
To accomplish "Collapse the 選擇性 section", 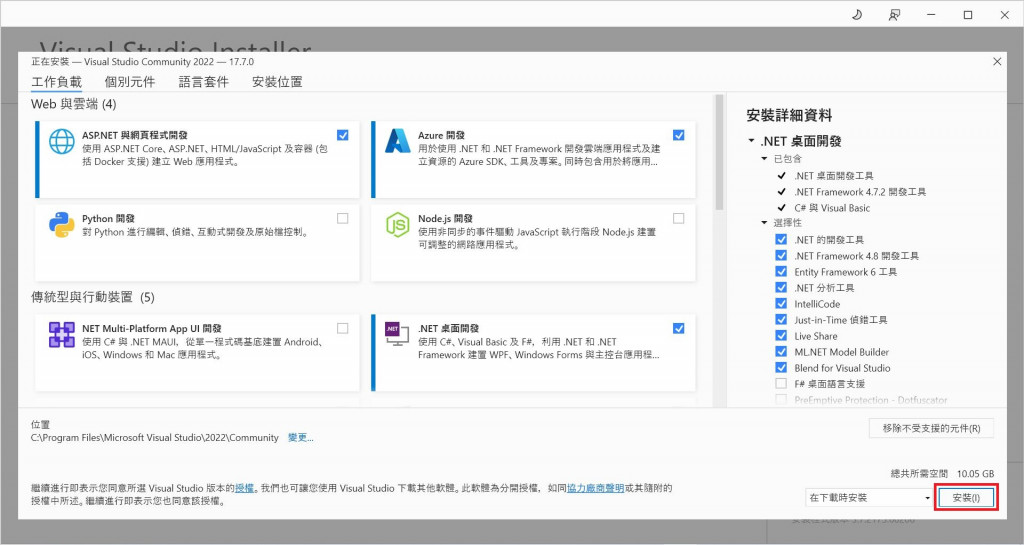I will tap(764, 223).
